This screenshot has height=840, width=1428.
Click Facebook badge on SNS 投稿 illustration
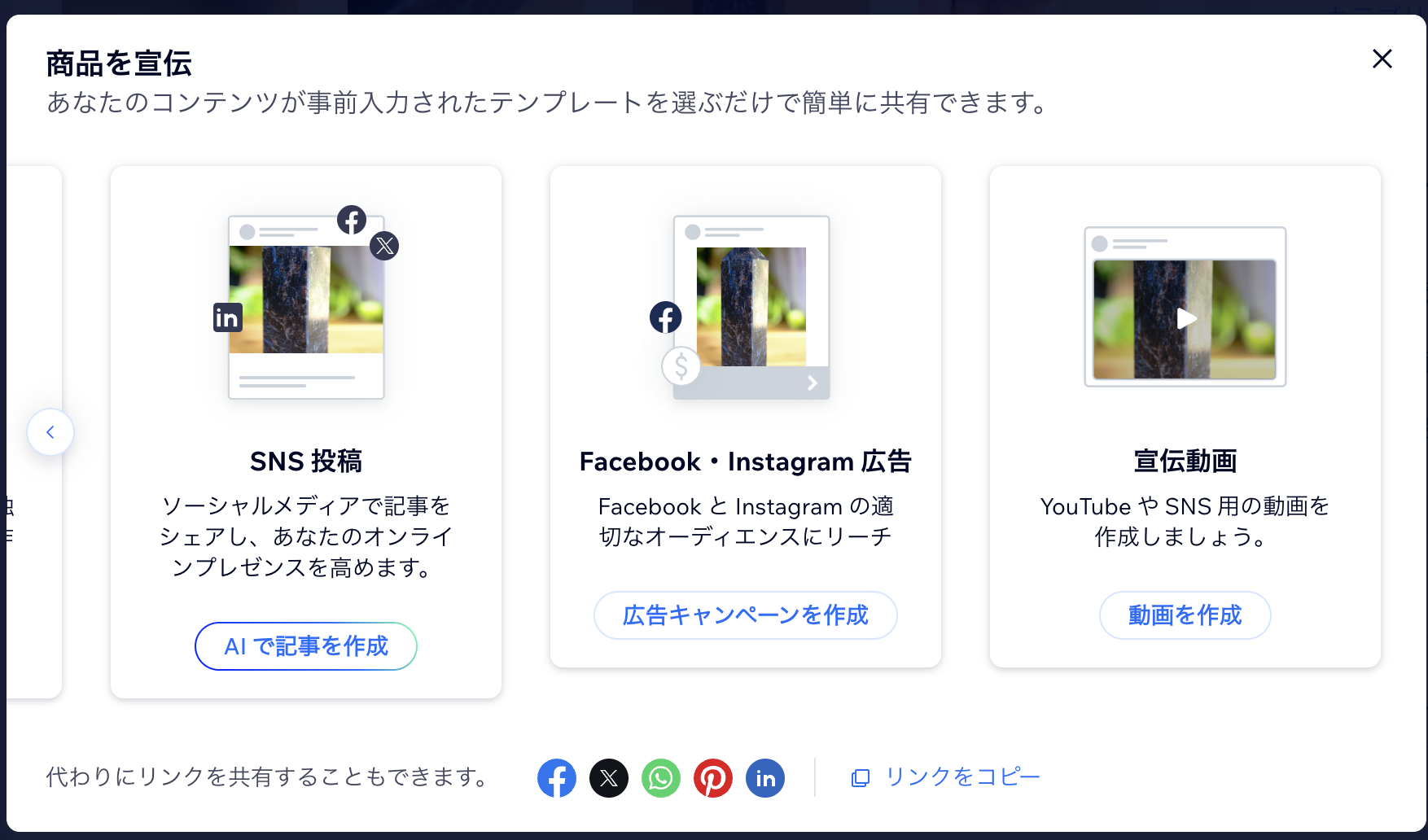click(352, 220)
